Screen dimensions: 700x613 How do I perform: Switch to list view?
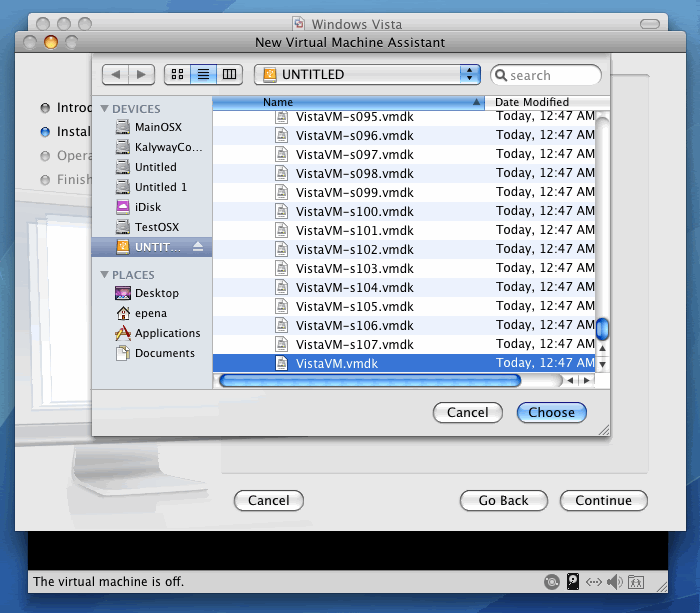pyautogui.click(x=204, y=74)
